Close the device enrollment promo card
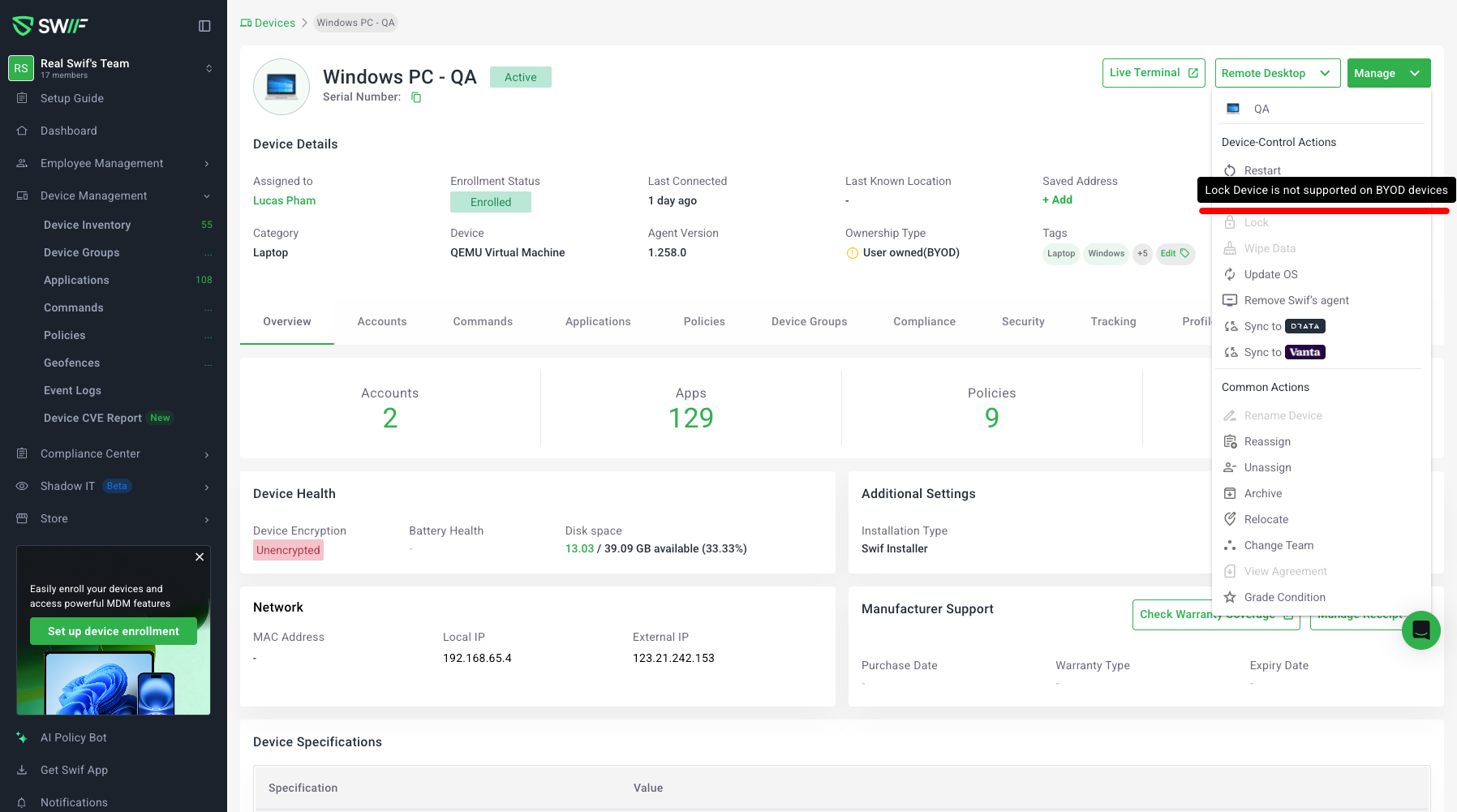This screenshot has width=1457, height=812. [200, 557]
